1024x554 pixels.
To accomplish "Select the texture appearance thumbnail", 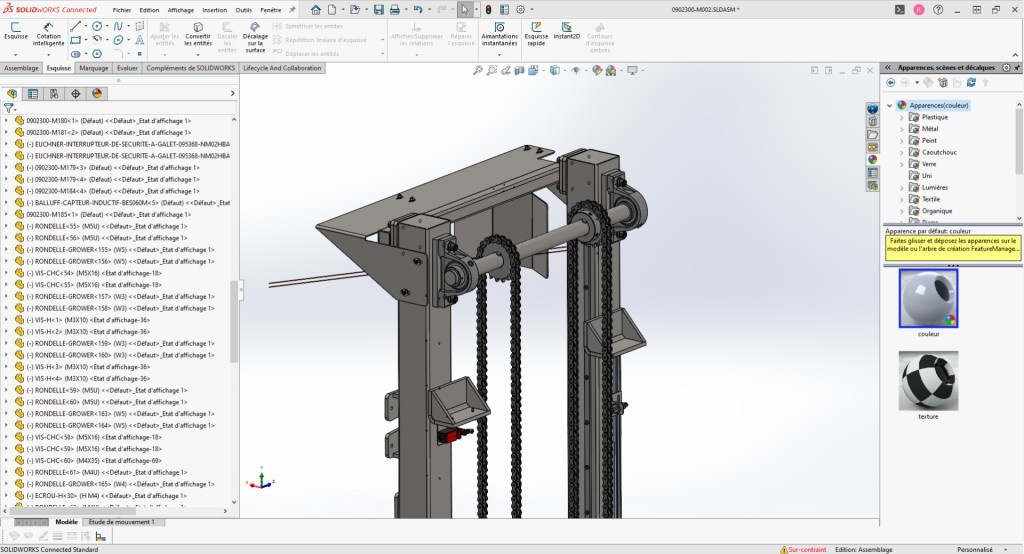I will (928, 381).
